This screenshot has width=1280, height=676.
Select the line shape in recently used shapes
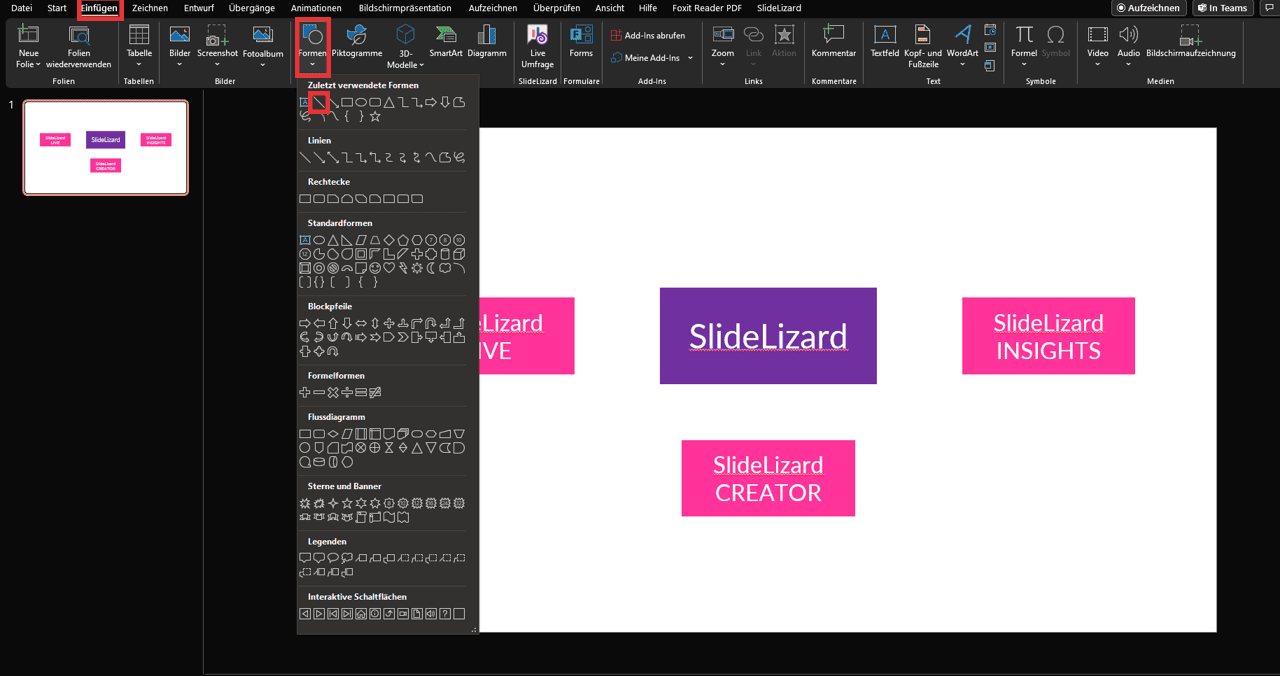(x=319, y=102)
